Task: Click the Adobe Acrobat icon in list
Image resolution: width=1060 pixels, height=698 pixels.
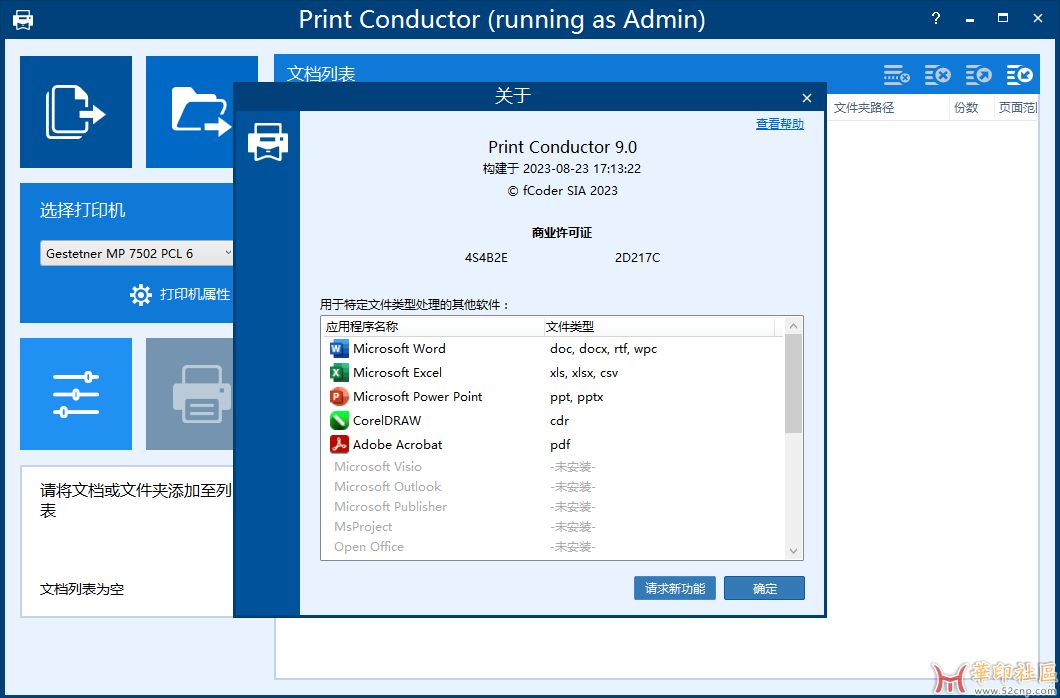Action: 339,445
